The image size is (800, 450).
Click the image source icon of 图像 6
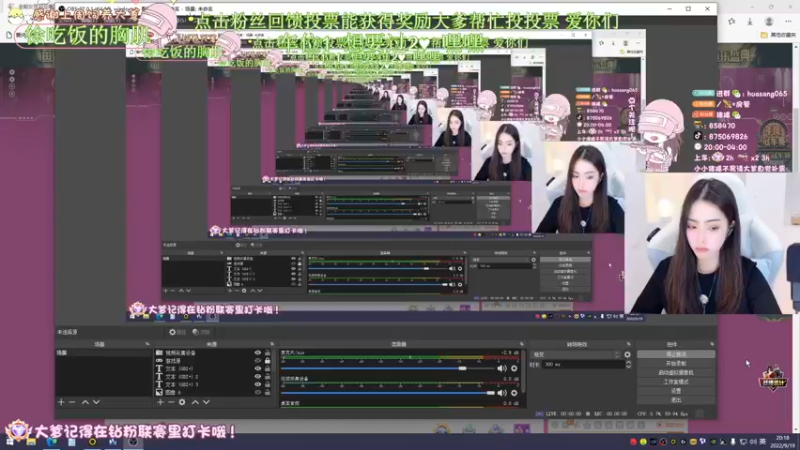tap(159, 392)
